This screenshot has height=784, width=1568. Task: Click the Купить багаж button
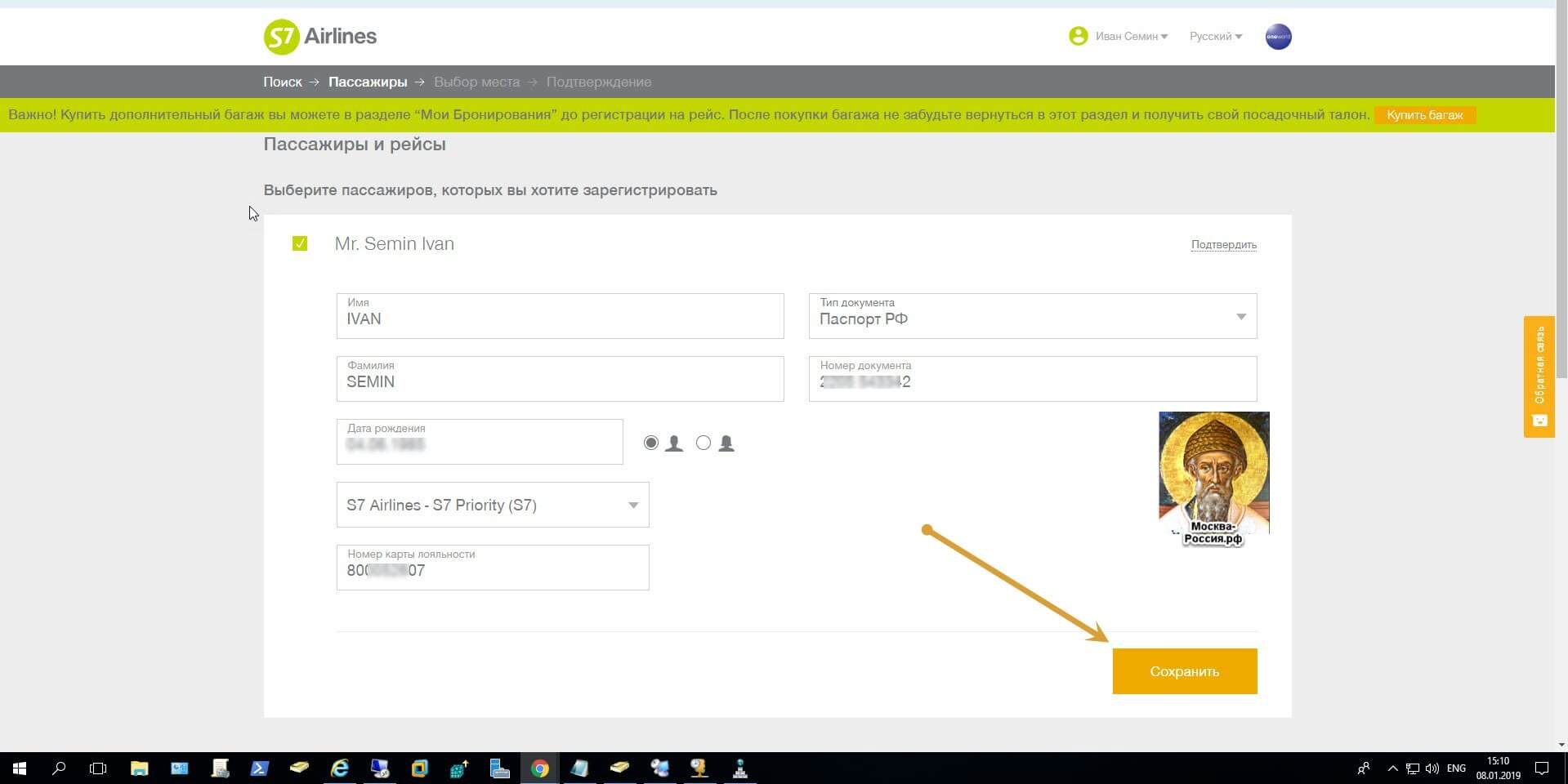click(1424, 115)
